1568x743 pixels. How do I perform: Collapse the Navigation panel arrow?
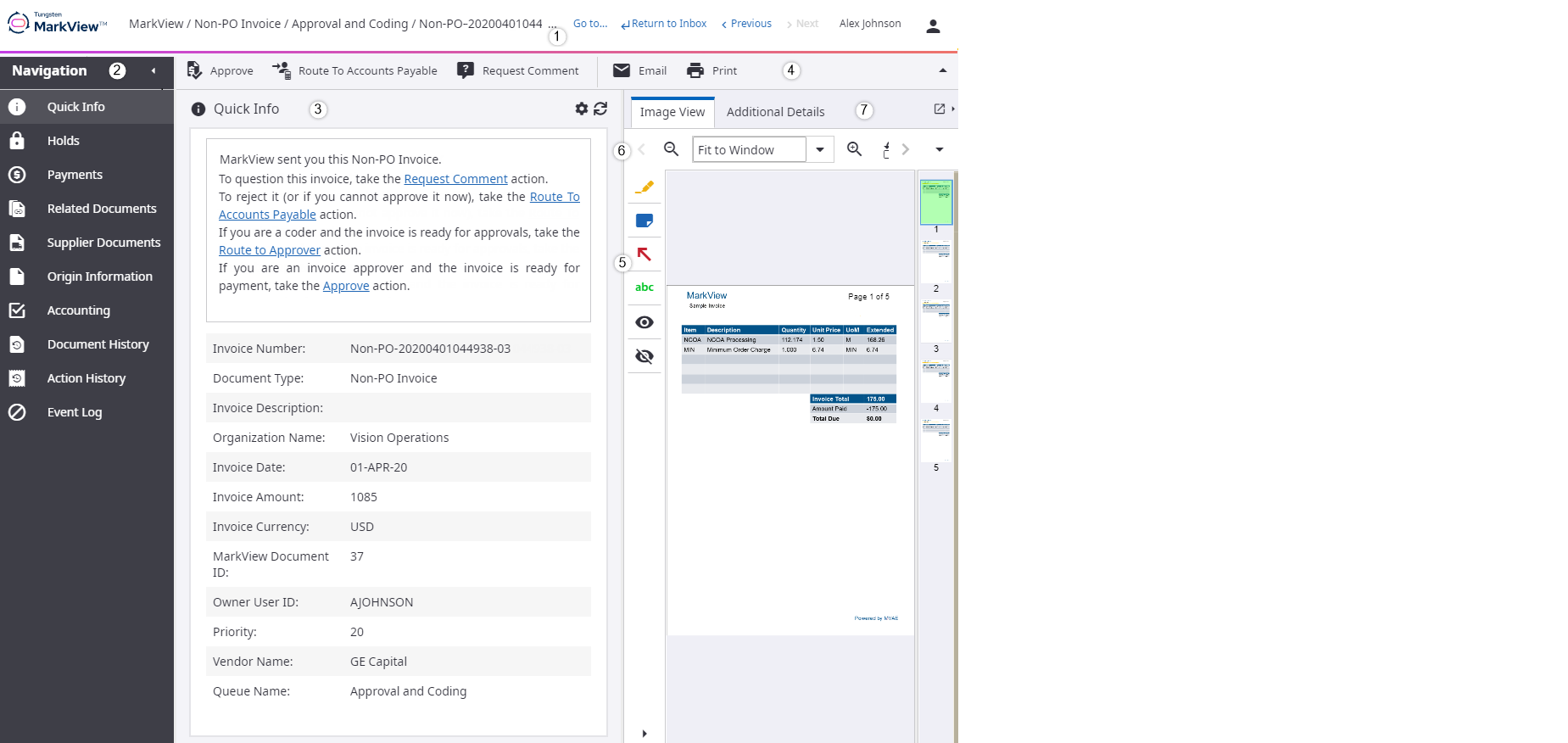153,70
